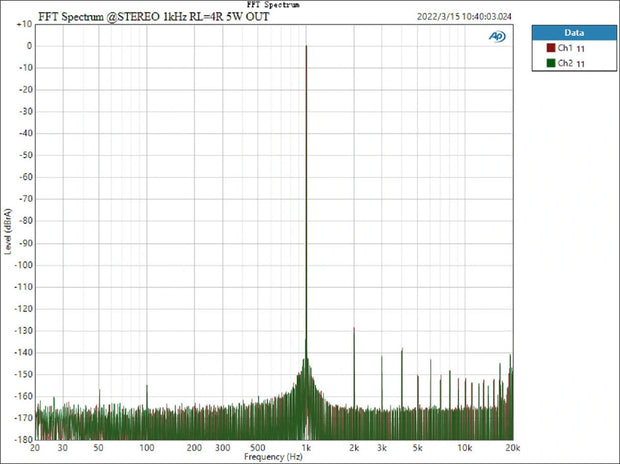
Task: Click the 20 tick label on the frequency axis
Action: click(37, 447)
